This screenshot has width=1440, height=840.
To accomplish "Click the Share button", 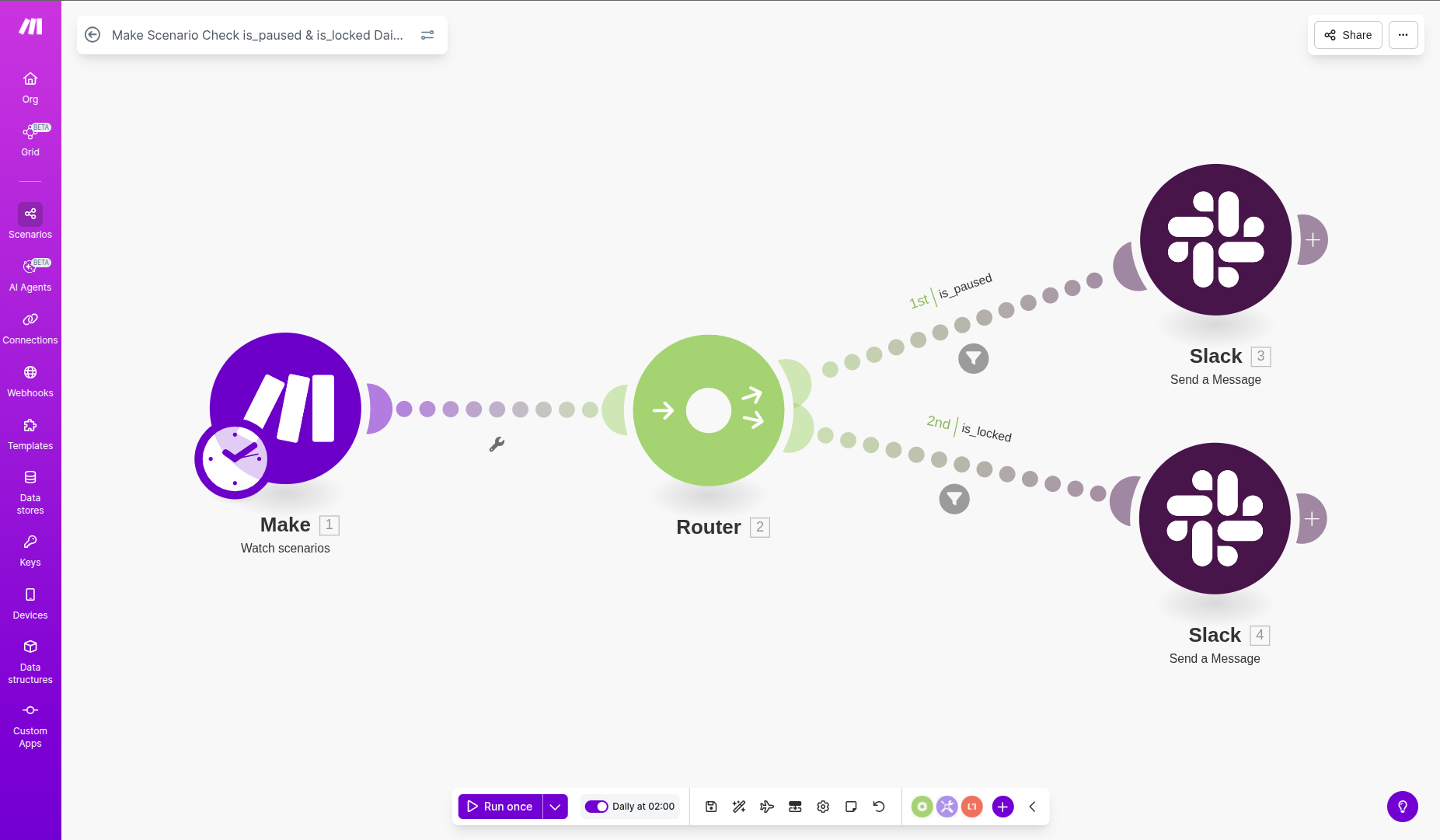I will tap(1348, 35).
